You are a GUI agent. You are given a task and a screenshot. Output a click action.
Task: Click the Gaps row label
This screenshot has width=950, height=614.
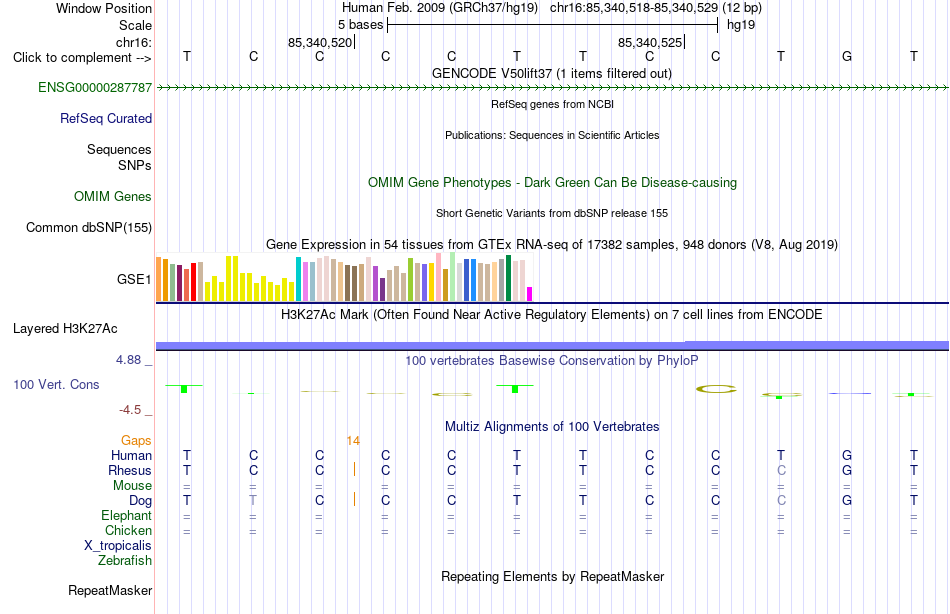click(x=136, y=441)
